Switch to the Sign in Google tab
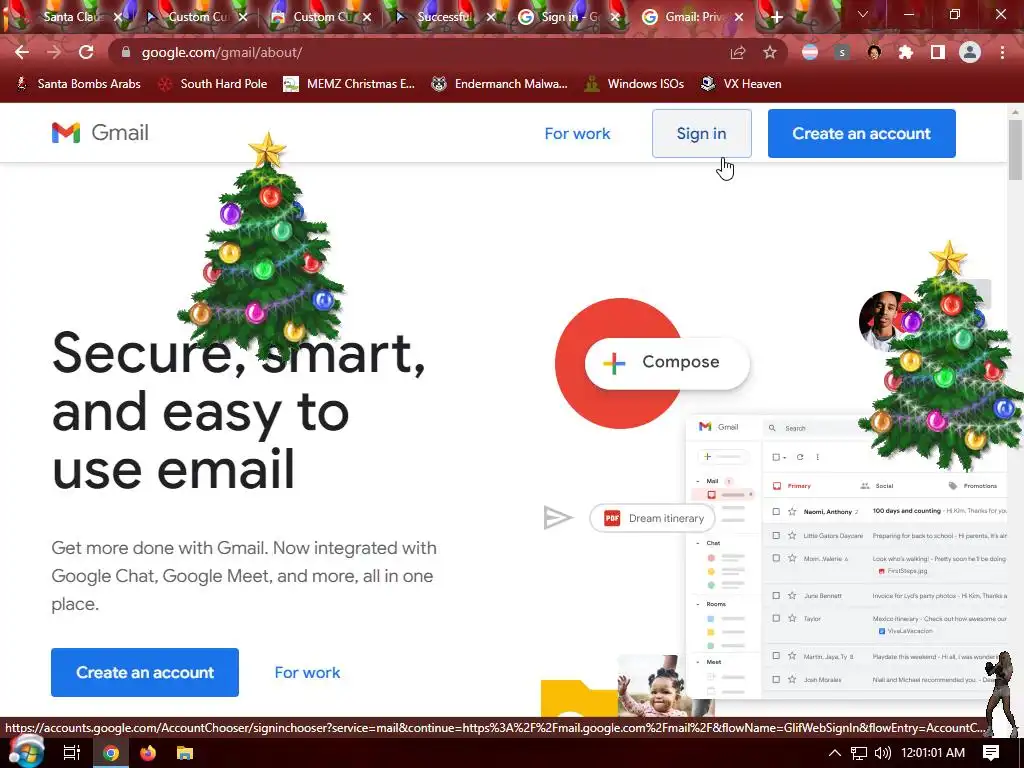This screenshot has height=768, width=1024. (x=568, y=17)
